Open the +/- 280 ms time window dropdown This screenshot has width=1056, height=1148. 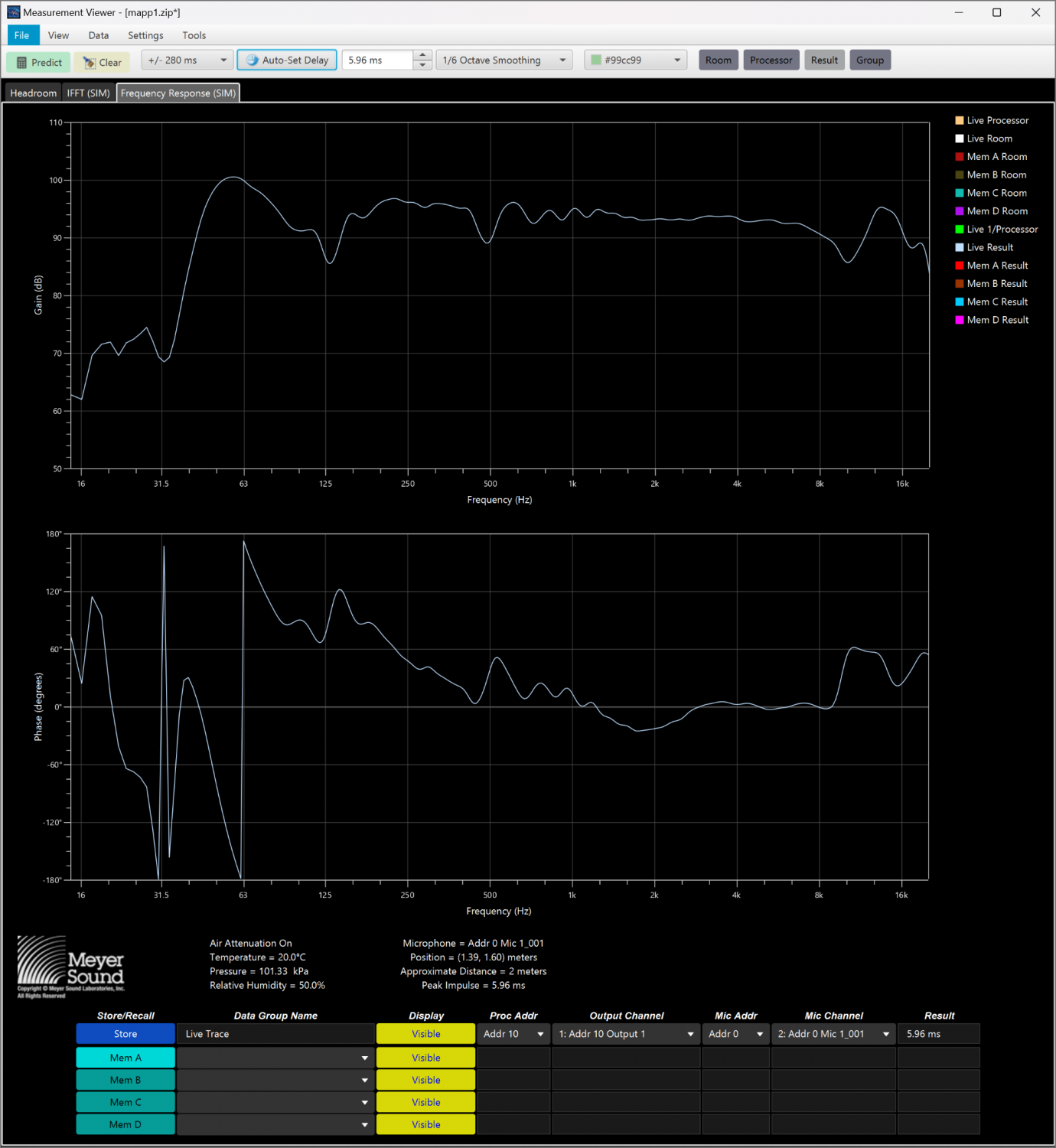187,60
